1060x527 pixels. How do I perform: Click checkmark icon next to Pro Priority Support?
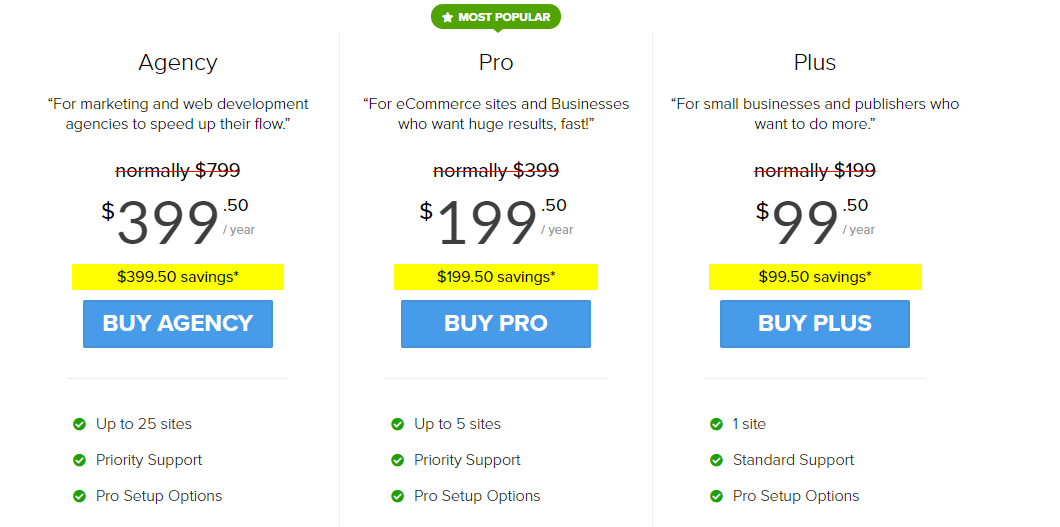(397, 460)
